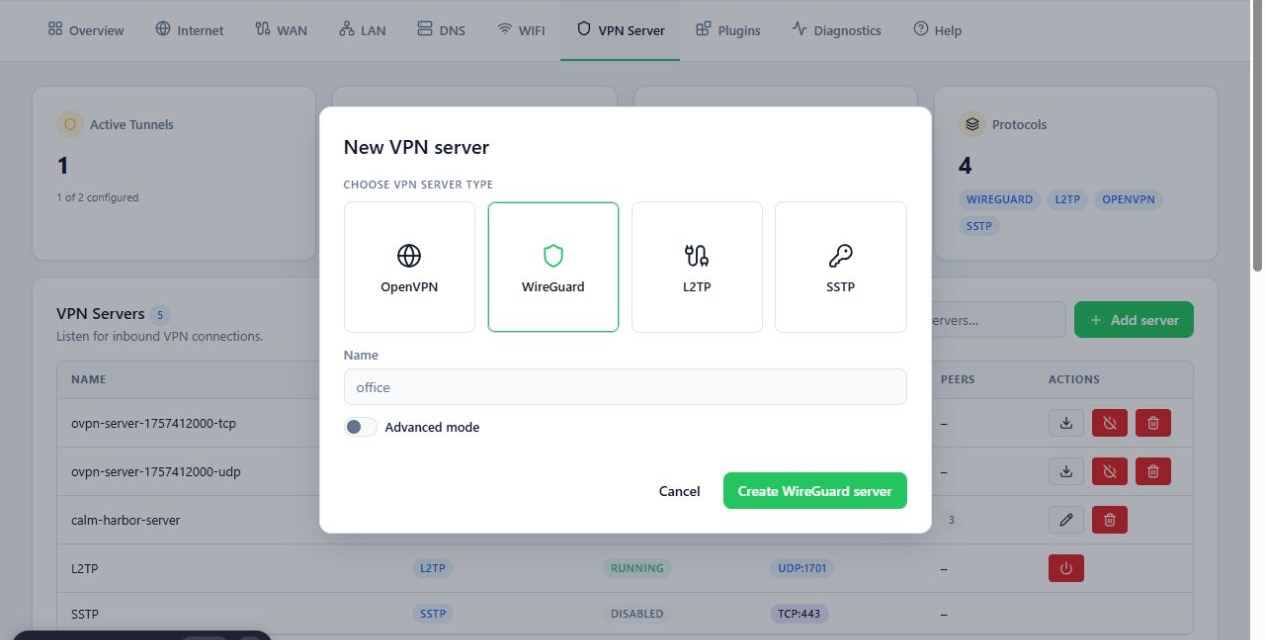Open the Overview tab
Viewport: 1265px width, 640px height.
pos(86,30)
